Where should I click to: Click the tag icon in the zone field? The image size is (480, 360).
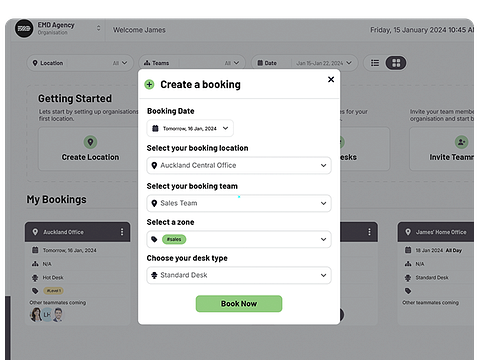tap(154, 239)
